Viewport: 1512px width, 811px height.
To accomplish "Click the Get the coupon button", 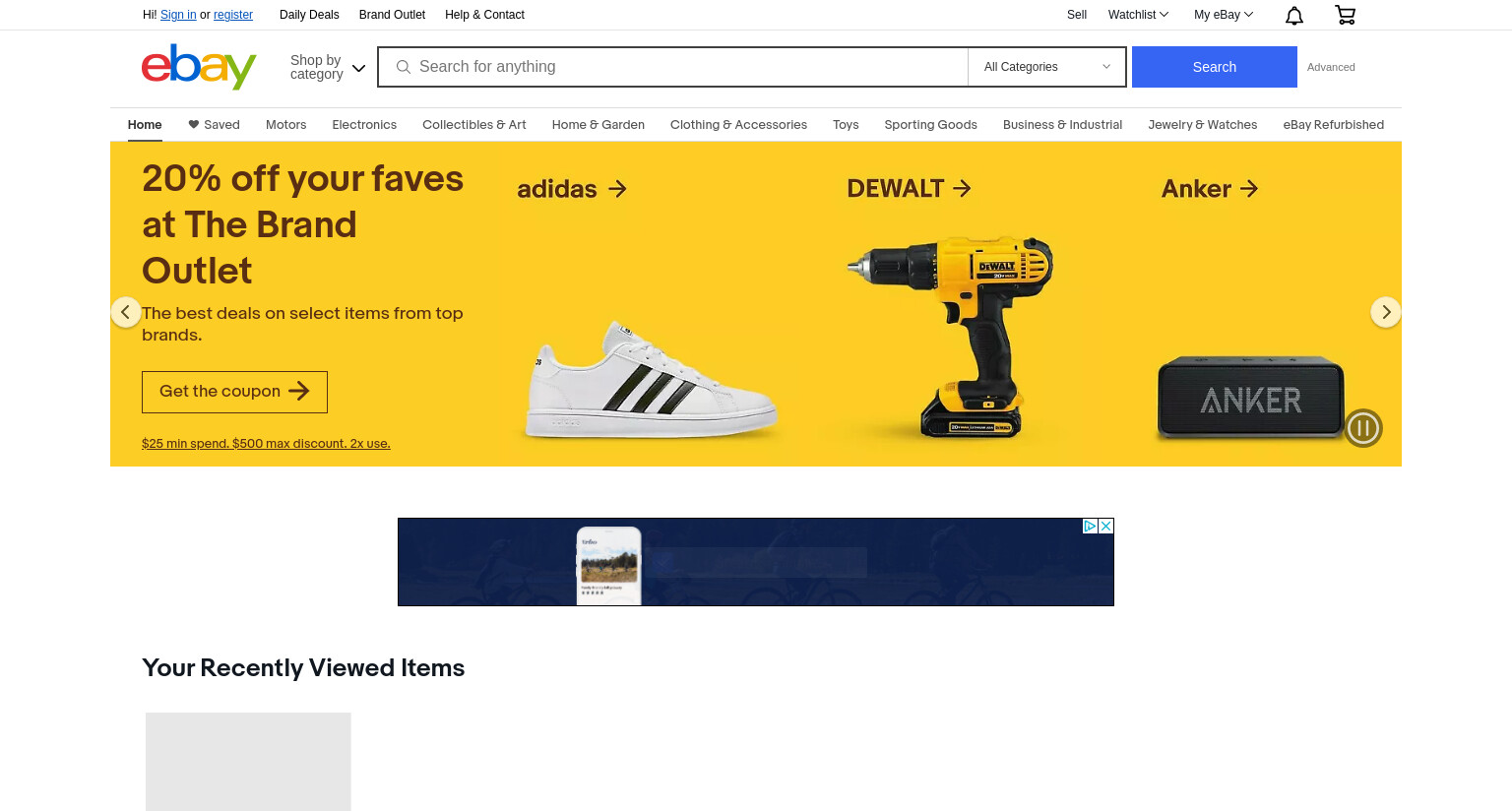I will [234, 392].
